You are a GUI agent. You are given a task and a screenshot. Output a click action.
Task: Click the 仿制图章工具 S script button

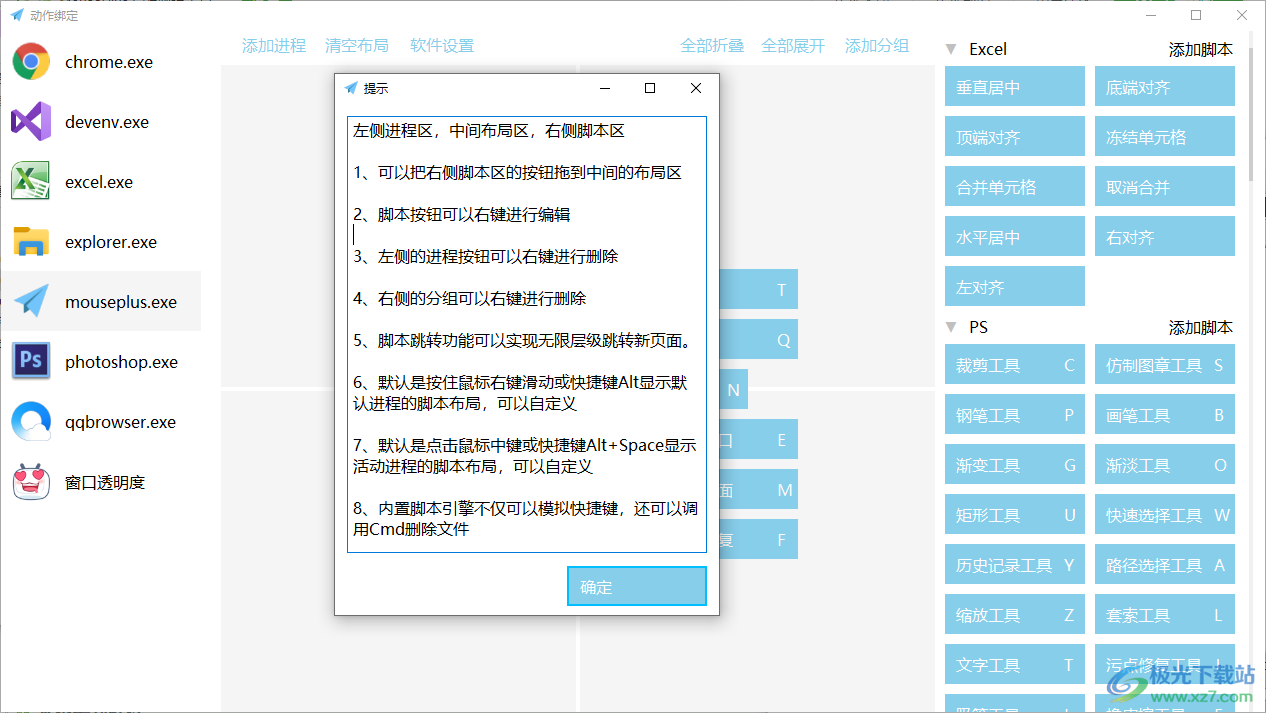pos(1165,364)
